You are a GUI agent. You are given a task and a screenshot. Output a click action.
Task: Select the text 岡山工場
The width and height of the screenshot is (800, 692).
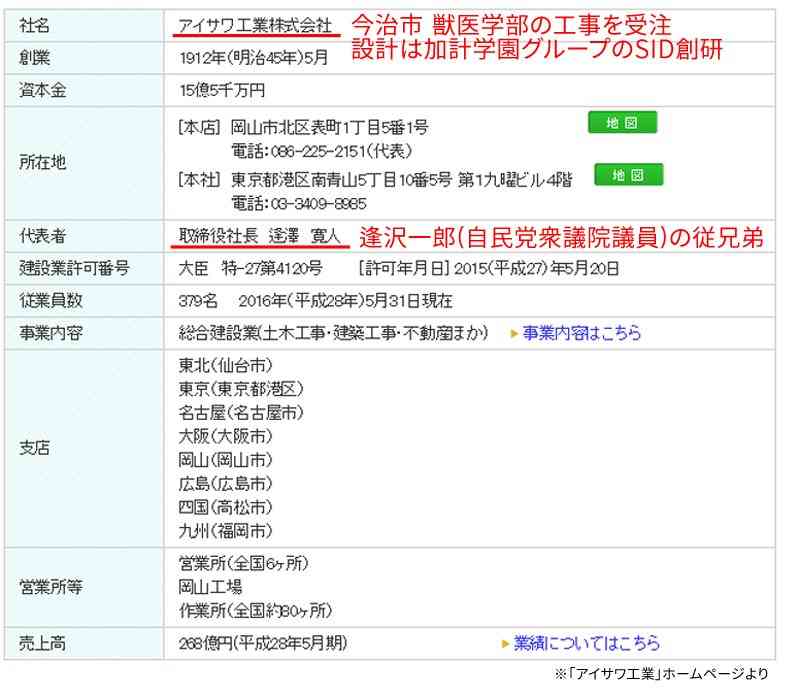[x=210, y=587]
